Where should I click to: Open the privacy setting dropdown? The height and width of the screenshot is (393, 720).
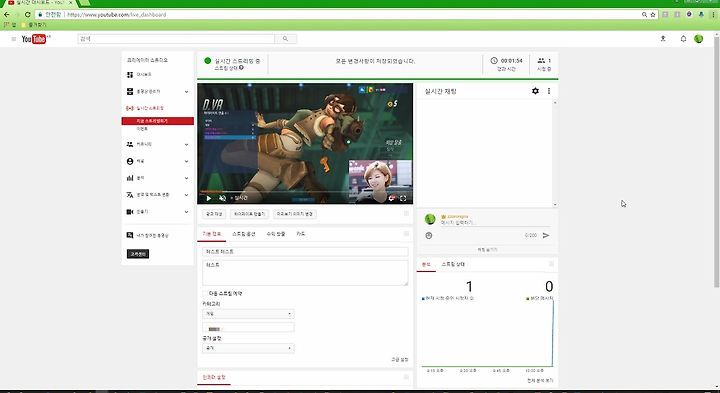pos(248,348)
